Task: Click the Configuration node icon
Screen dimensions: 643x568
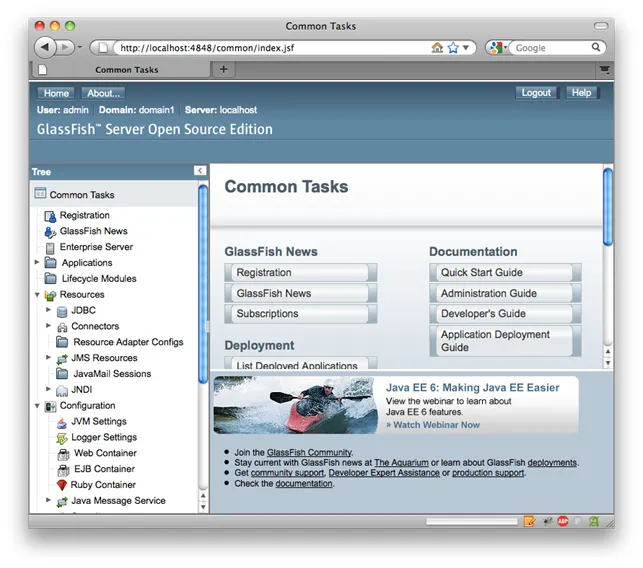Action: (x=50, y=406)
